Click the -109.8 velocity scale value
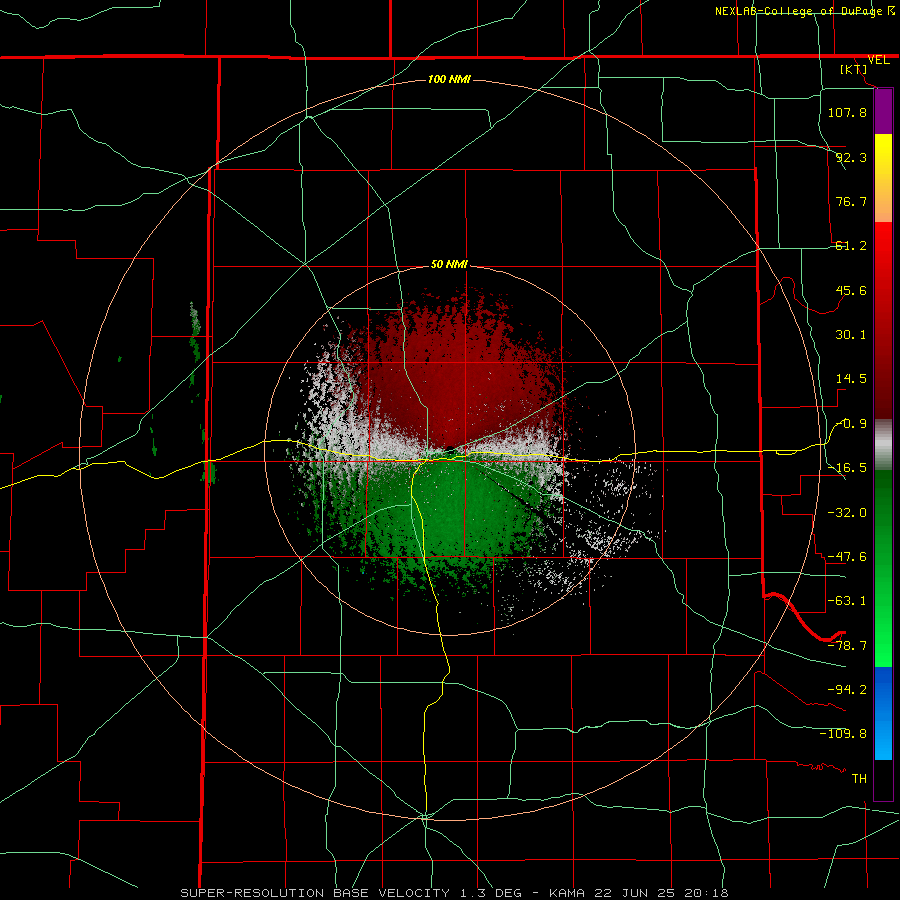The height and width of the screenshot is (900, 900). coord(843,734)
